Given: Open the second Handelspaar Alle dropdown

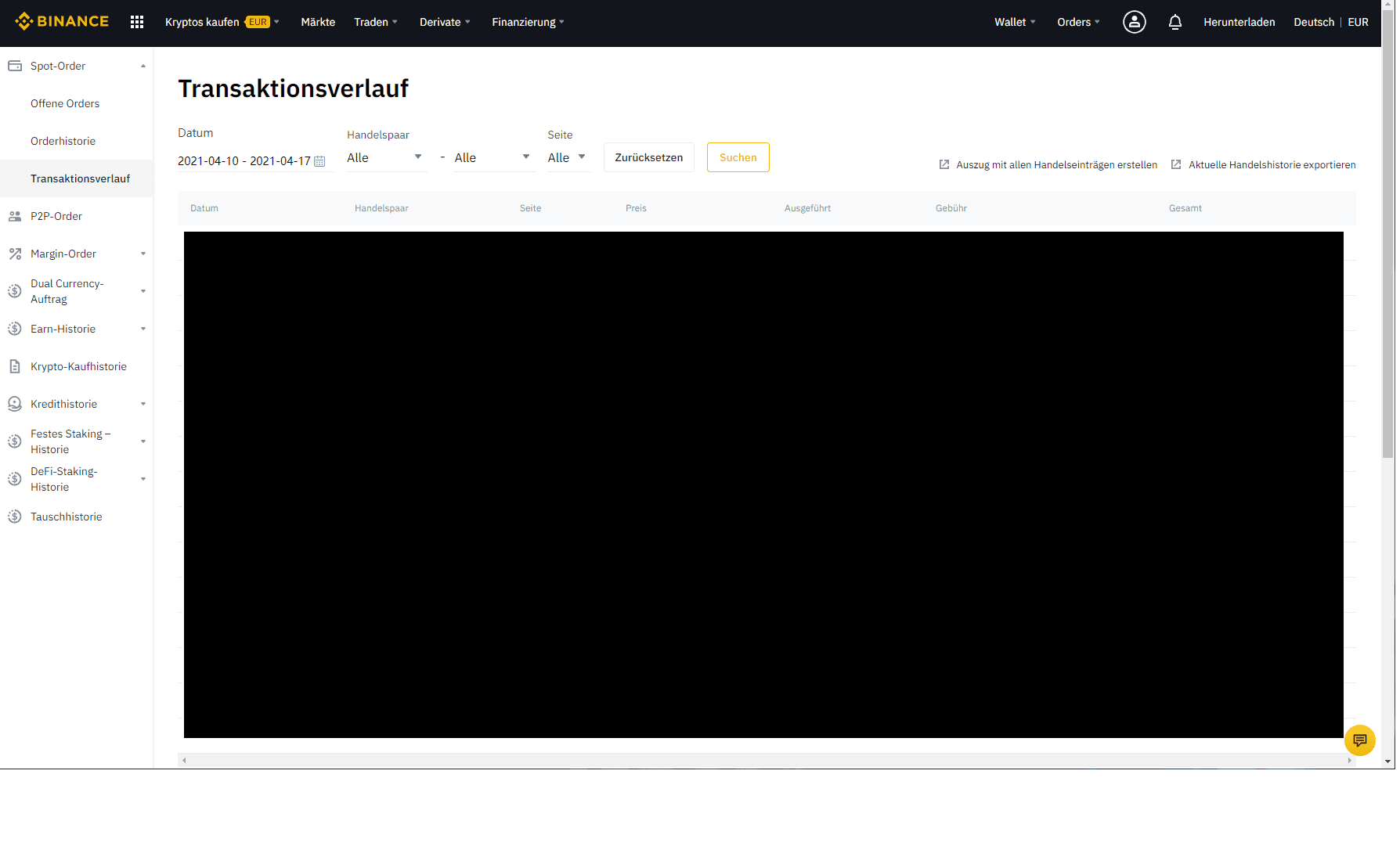Looking at the screenshot, I should [x=495, y=158].
